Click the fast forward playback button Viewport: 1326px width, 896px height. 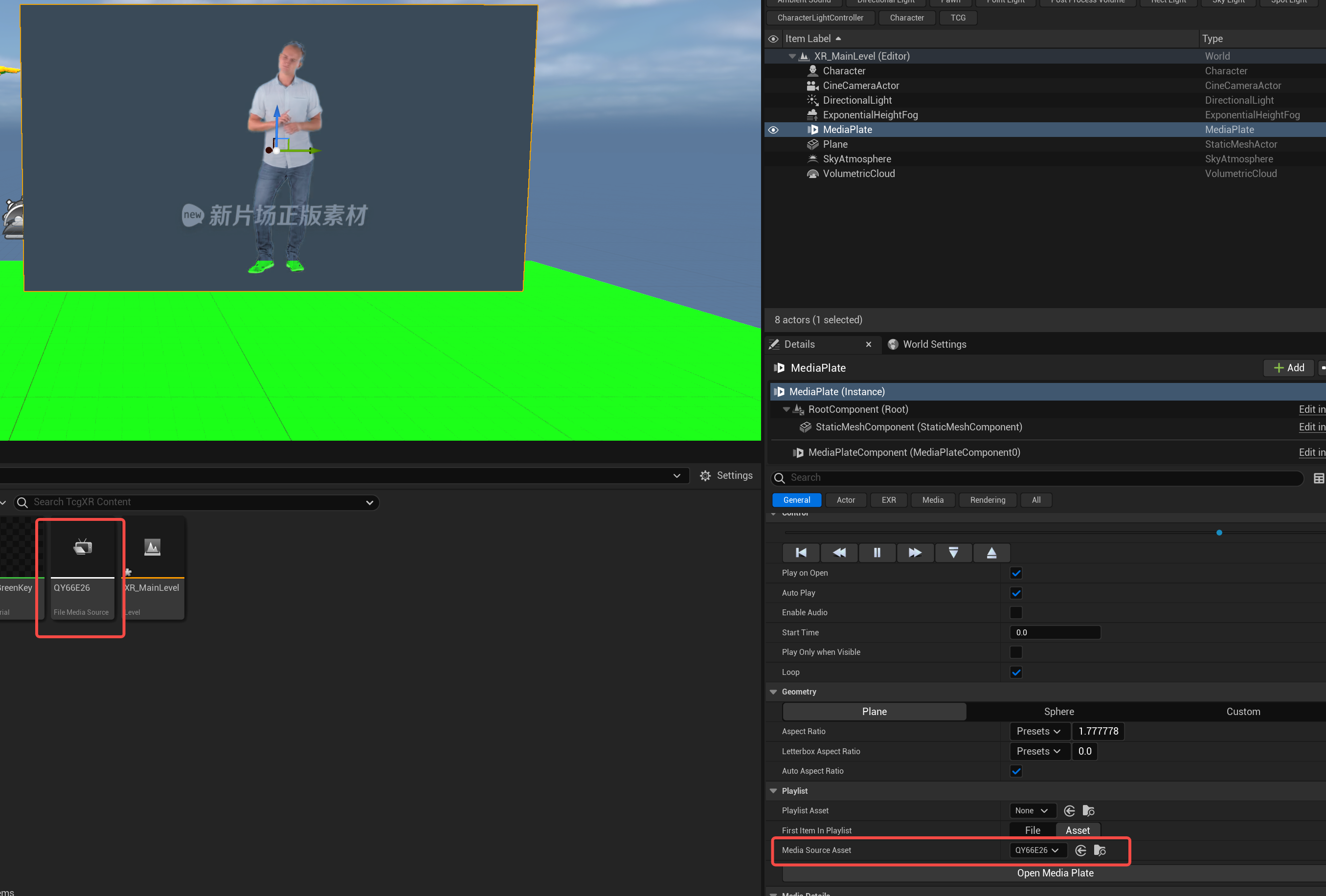[x=915, y=553]
